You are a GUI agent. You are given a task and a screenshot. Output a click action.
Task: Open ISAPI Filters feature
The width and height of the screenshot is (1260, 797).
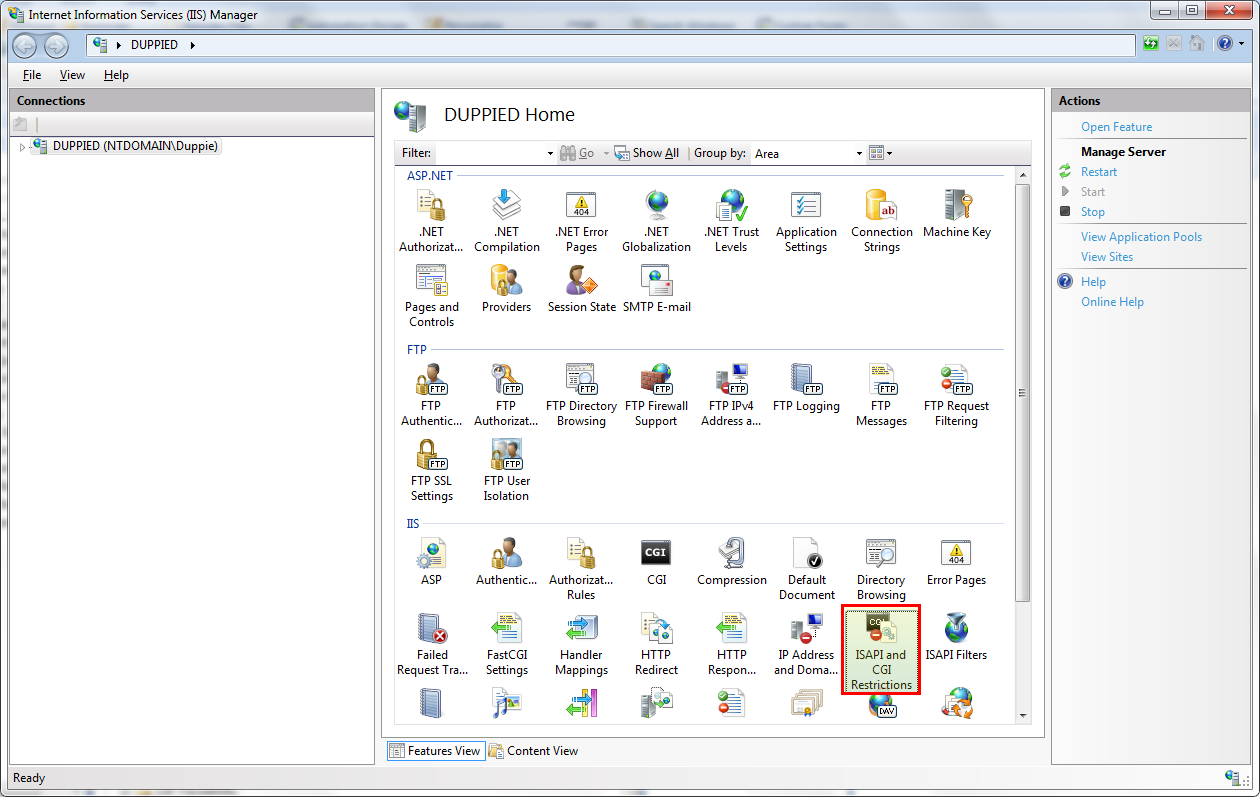(x=956, y=638)
